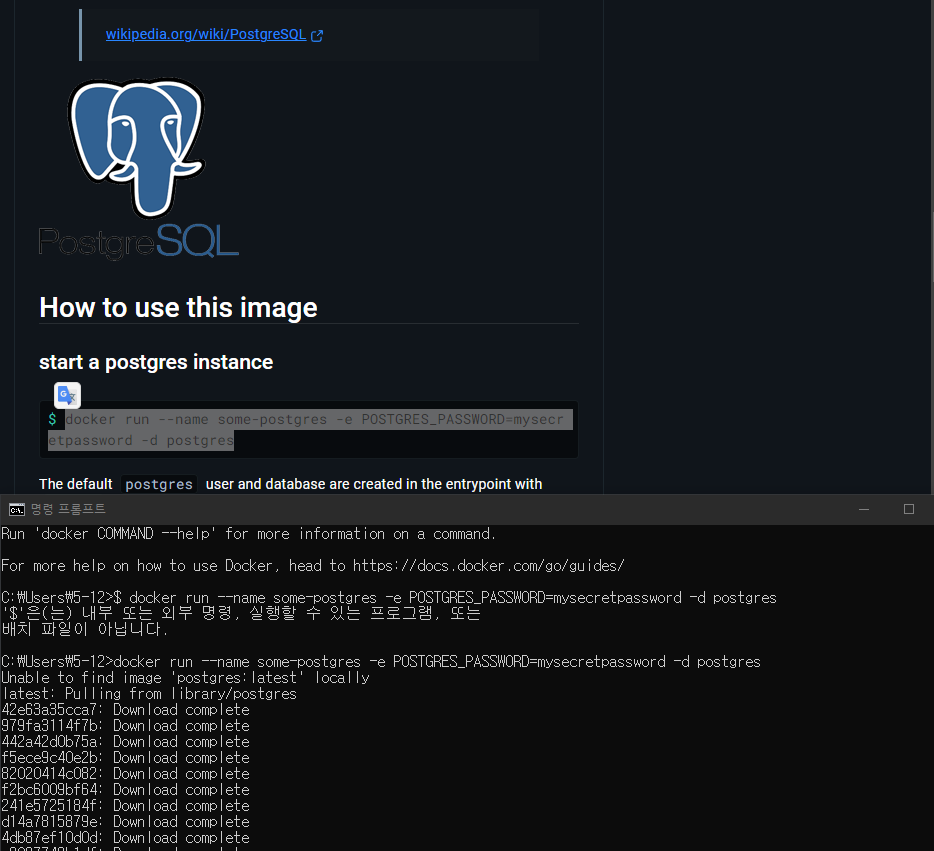This screenshot has width=934, height=851.
Task: Click the Korean error message about '$'
Action: 241,621
